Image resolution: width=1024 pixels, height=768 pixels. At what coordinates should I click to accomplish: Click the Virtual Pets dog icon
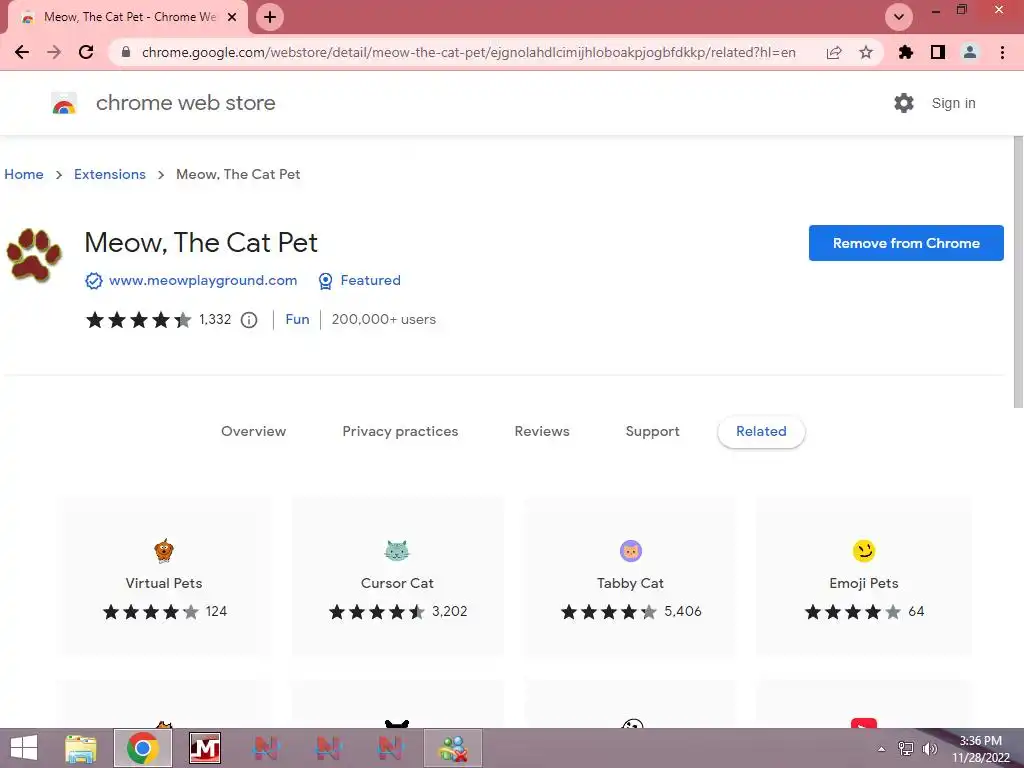[164, 551]
